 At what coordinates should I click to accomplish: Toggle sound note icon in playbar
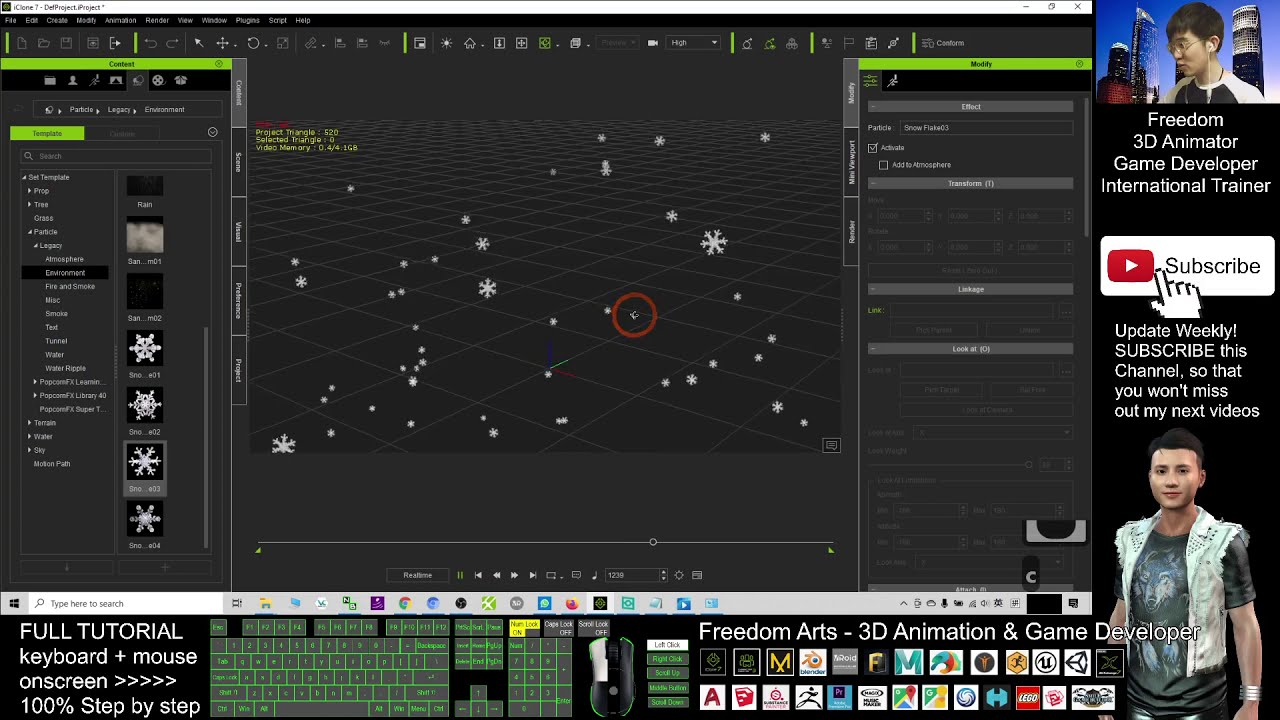pos(594,575)
